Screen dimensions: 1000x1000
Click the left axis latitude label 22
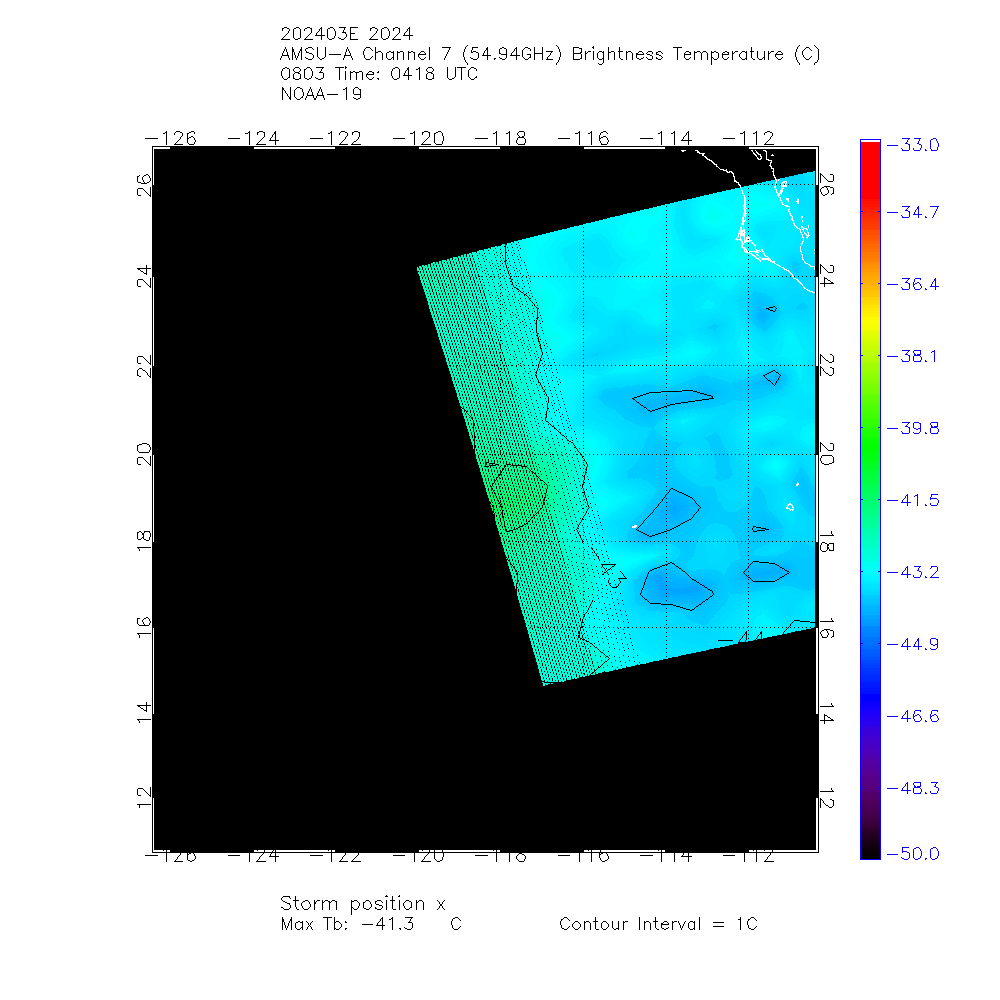point(144,366)
